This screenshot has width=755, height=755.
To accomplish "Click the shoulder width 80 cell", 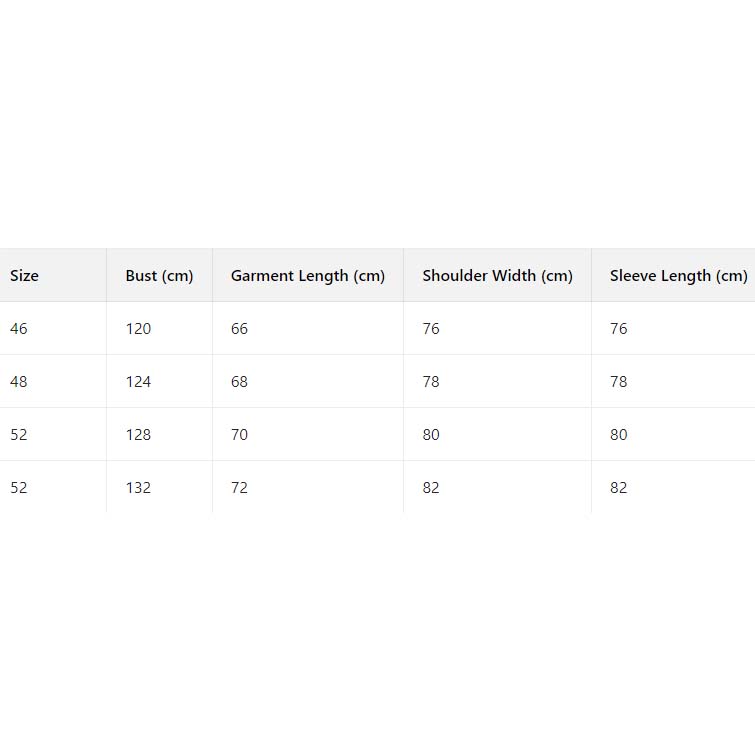I will coord(431,435).
